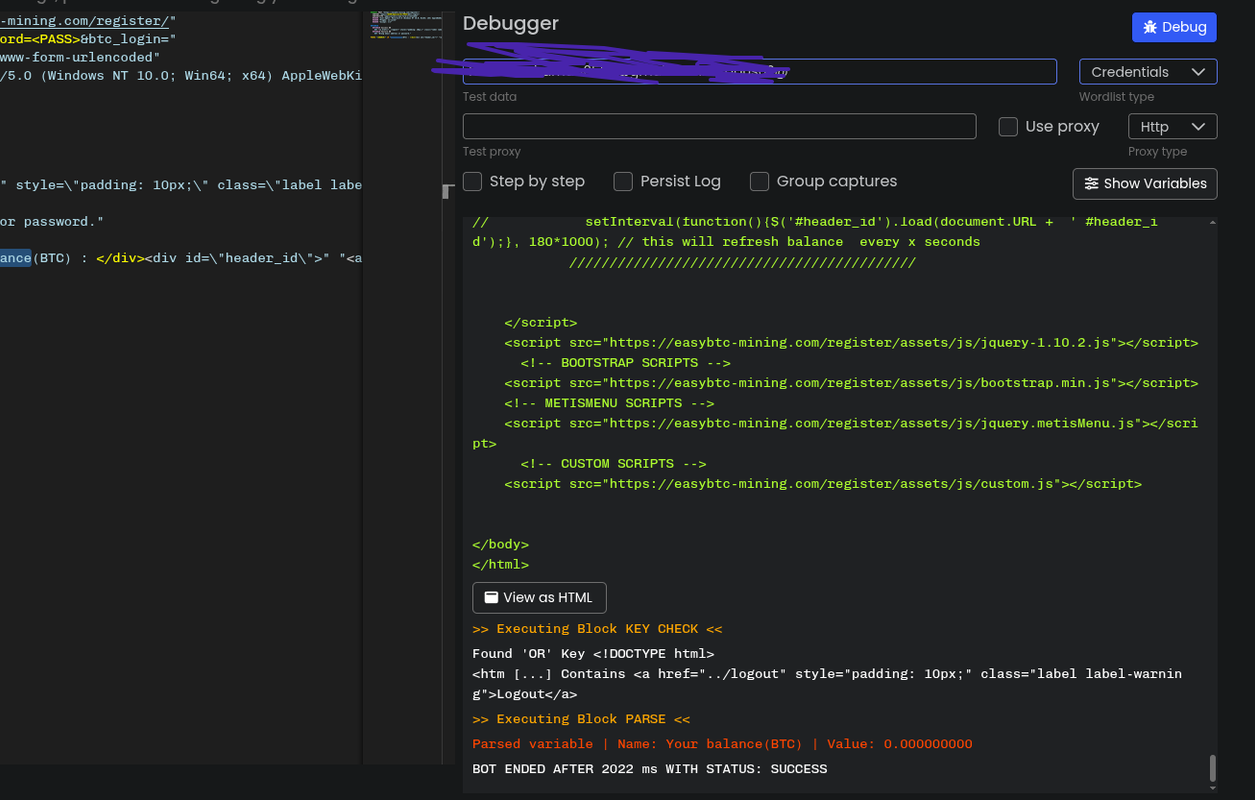Click the 'Executing Block PARSE' log line

click(581, 719)
